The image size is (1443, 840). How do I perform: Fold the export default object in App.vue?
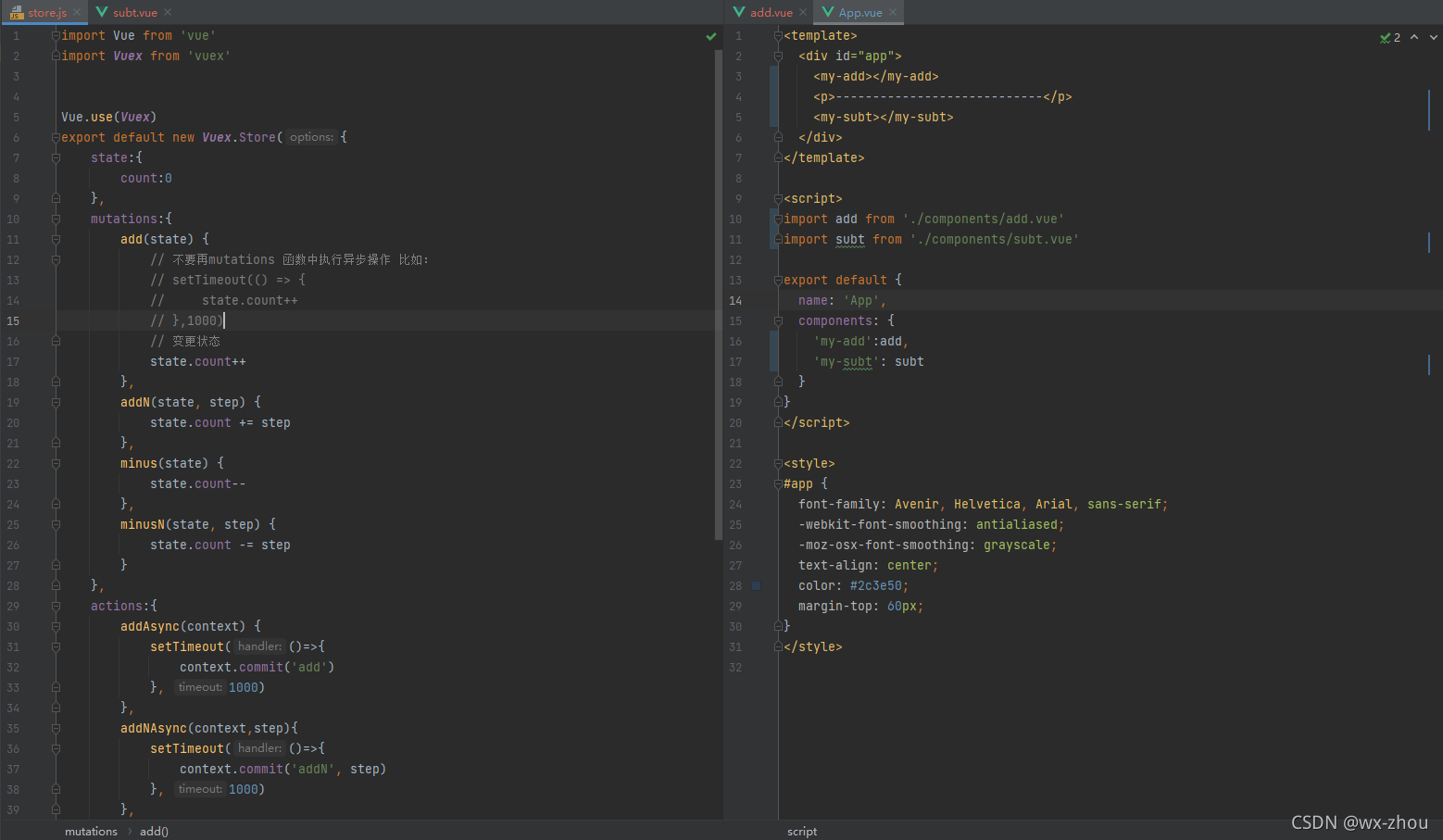coord(778,280)
